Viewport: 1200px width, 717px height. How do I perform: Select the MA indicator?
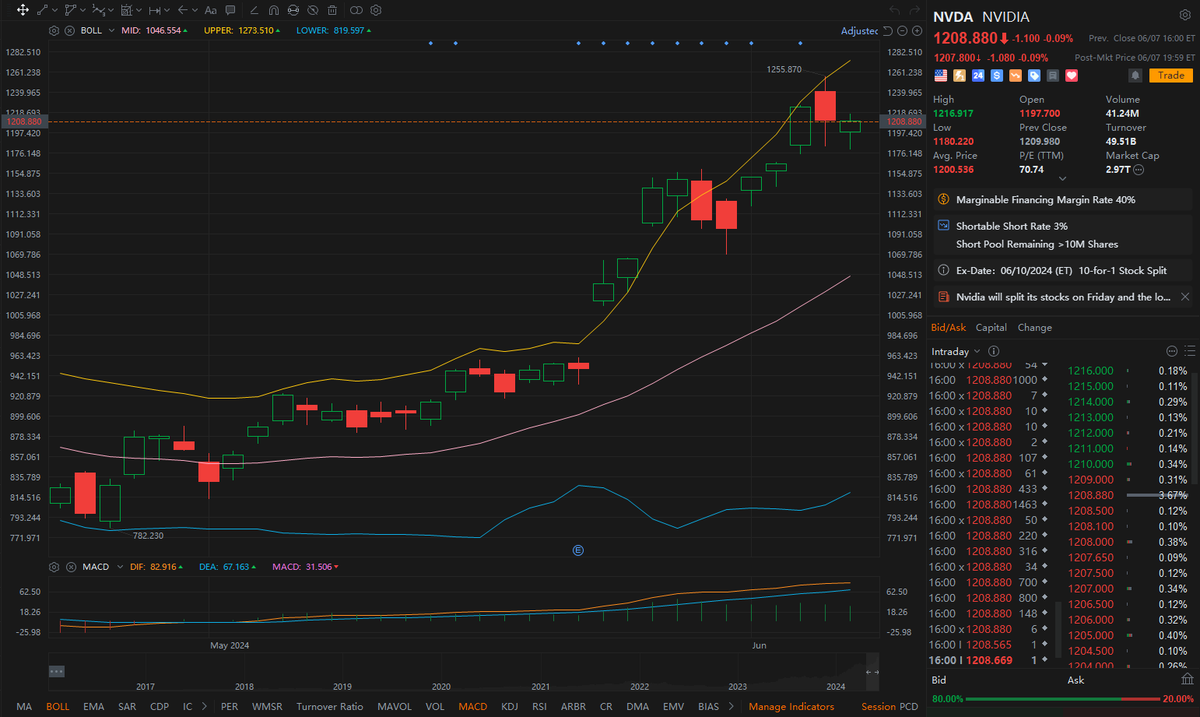(x=24, y=706)
